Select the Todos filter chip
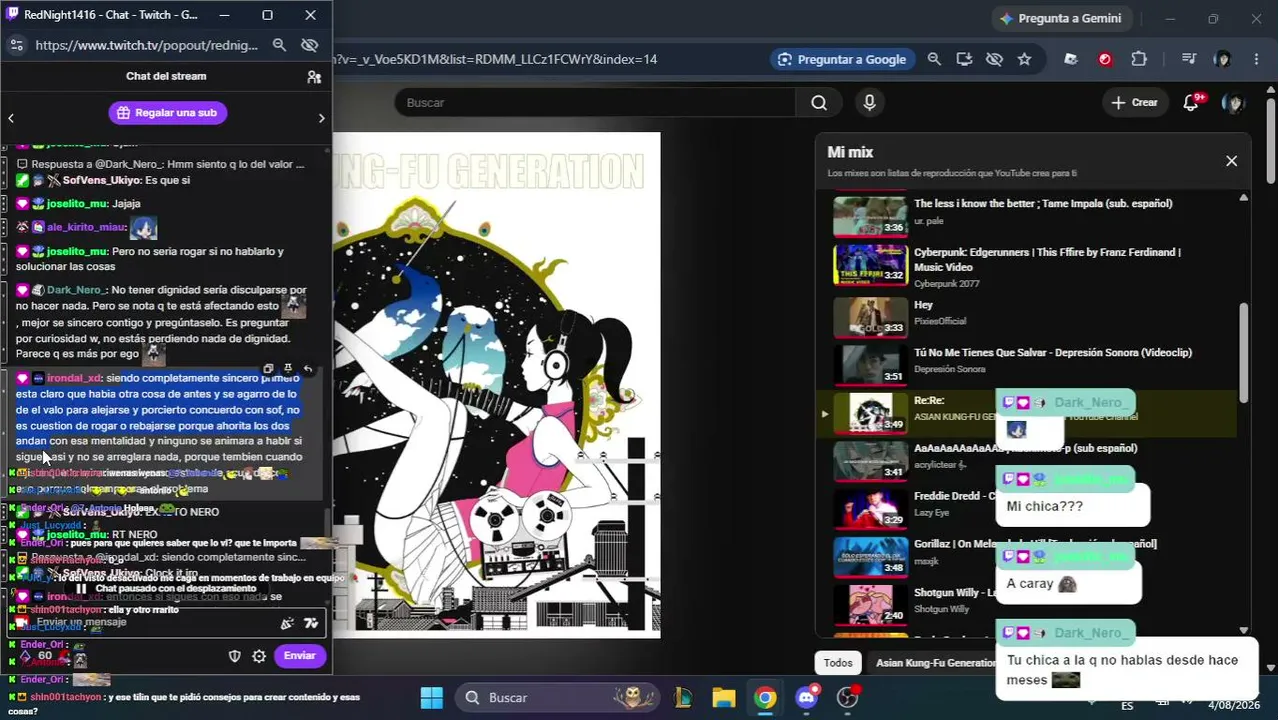Viewport: 1278px width, 720px height. pos(838,663)
